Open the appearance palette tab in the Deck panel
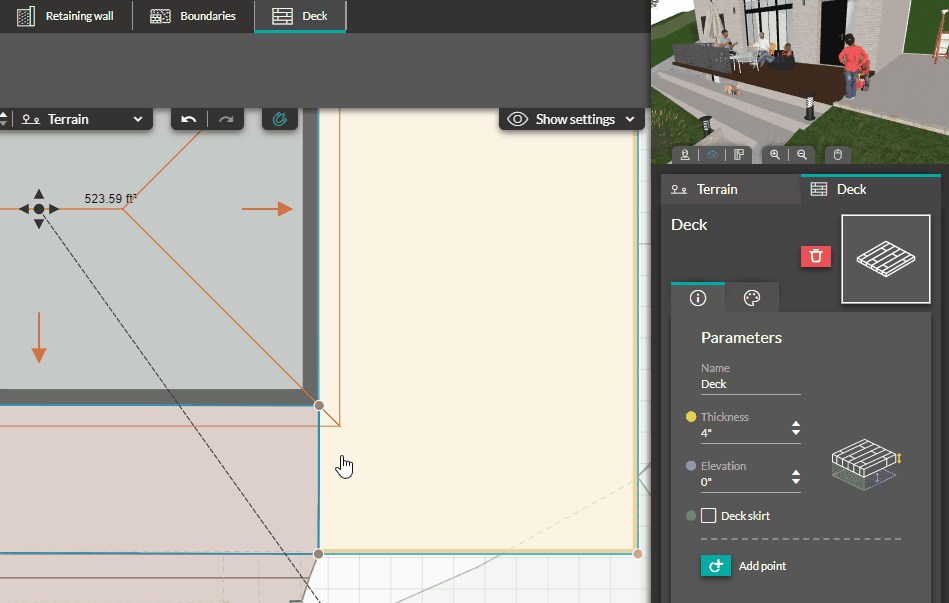Viewport: 949px width, 603px height. click(752, 297)
